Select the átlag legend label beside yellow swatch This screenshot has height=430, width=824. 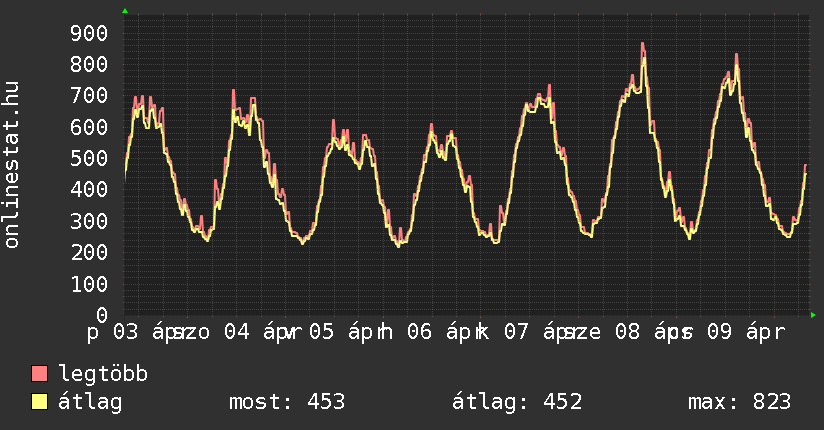click(x=89, y=402)
